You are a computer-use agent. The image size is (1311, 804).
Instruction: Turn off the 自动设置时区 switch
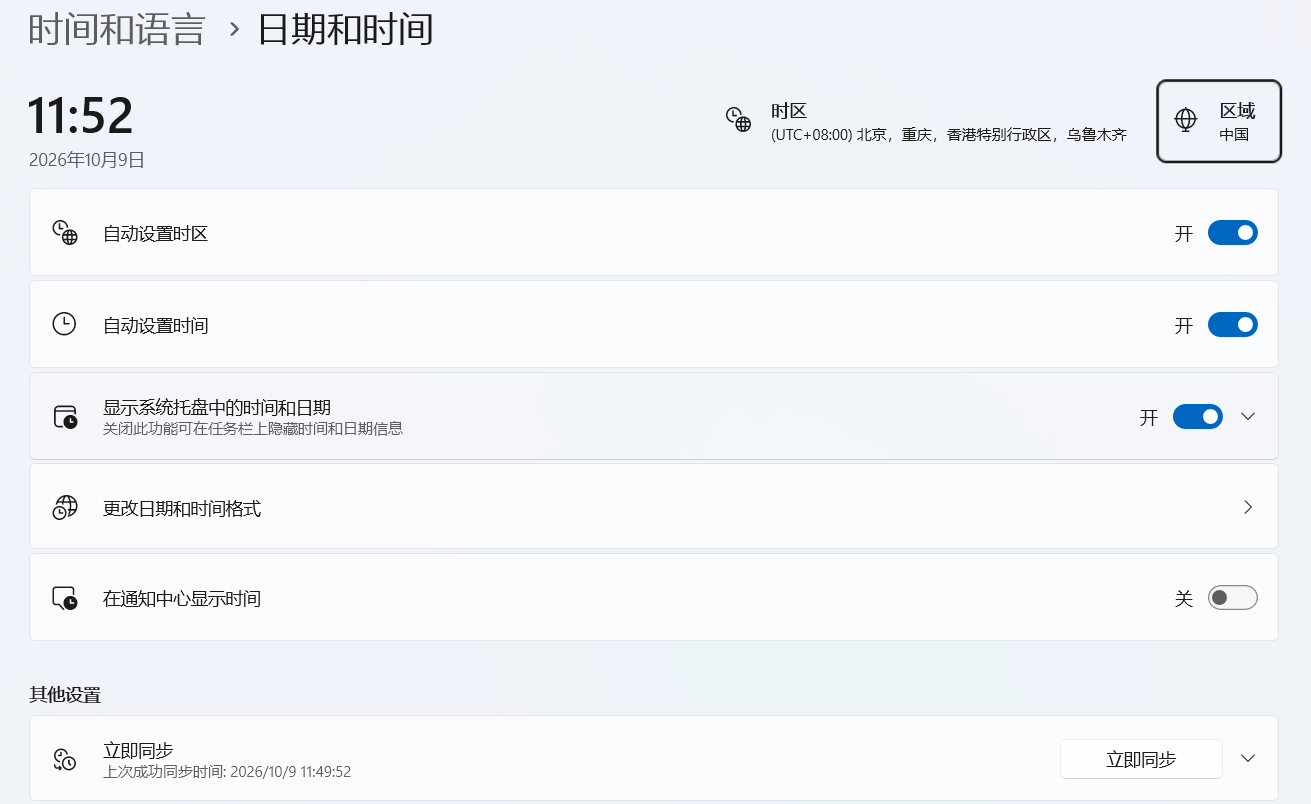[1233, 233]
